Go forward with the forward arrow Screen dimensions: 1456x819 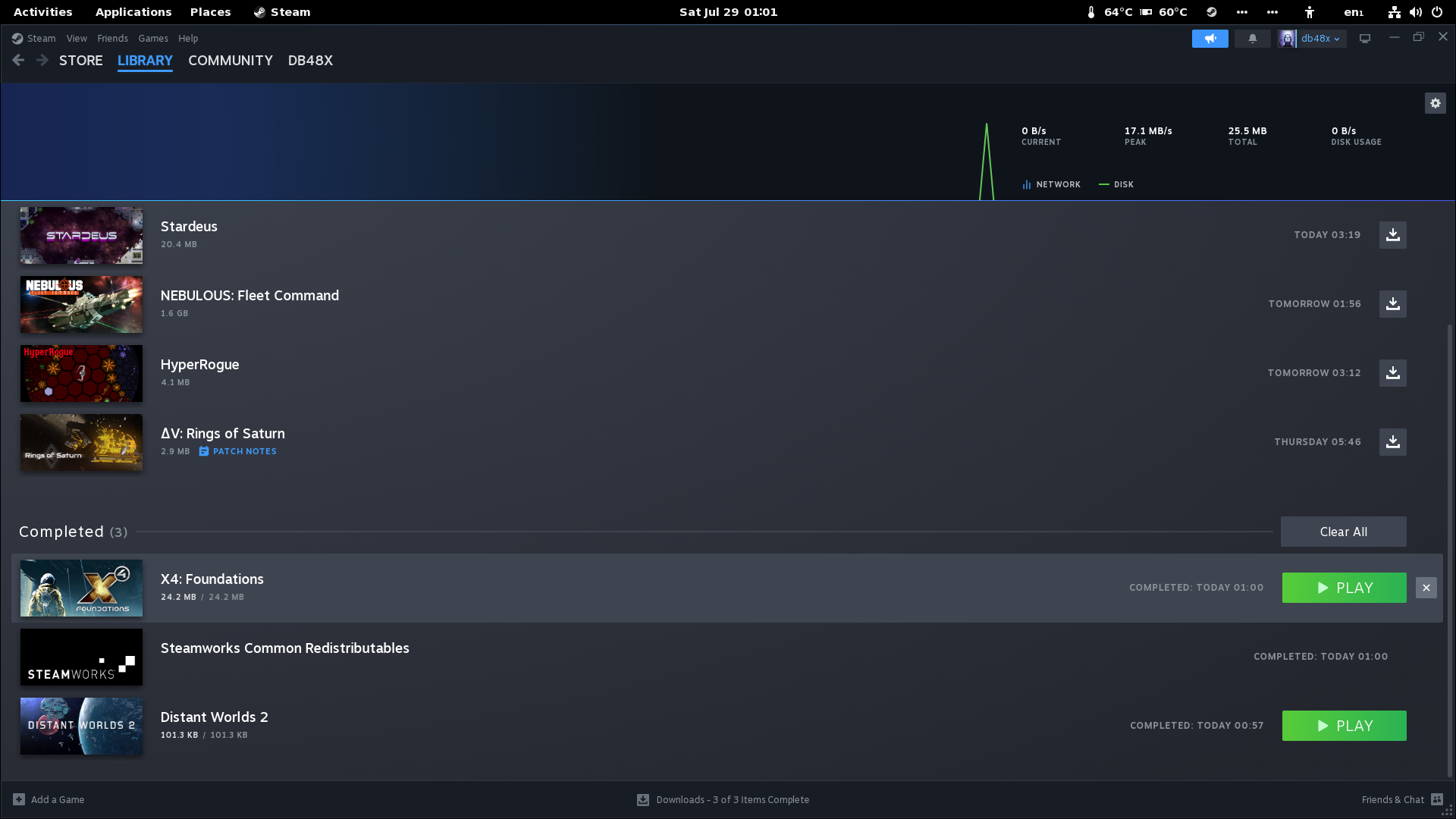coord(42,60)
